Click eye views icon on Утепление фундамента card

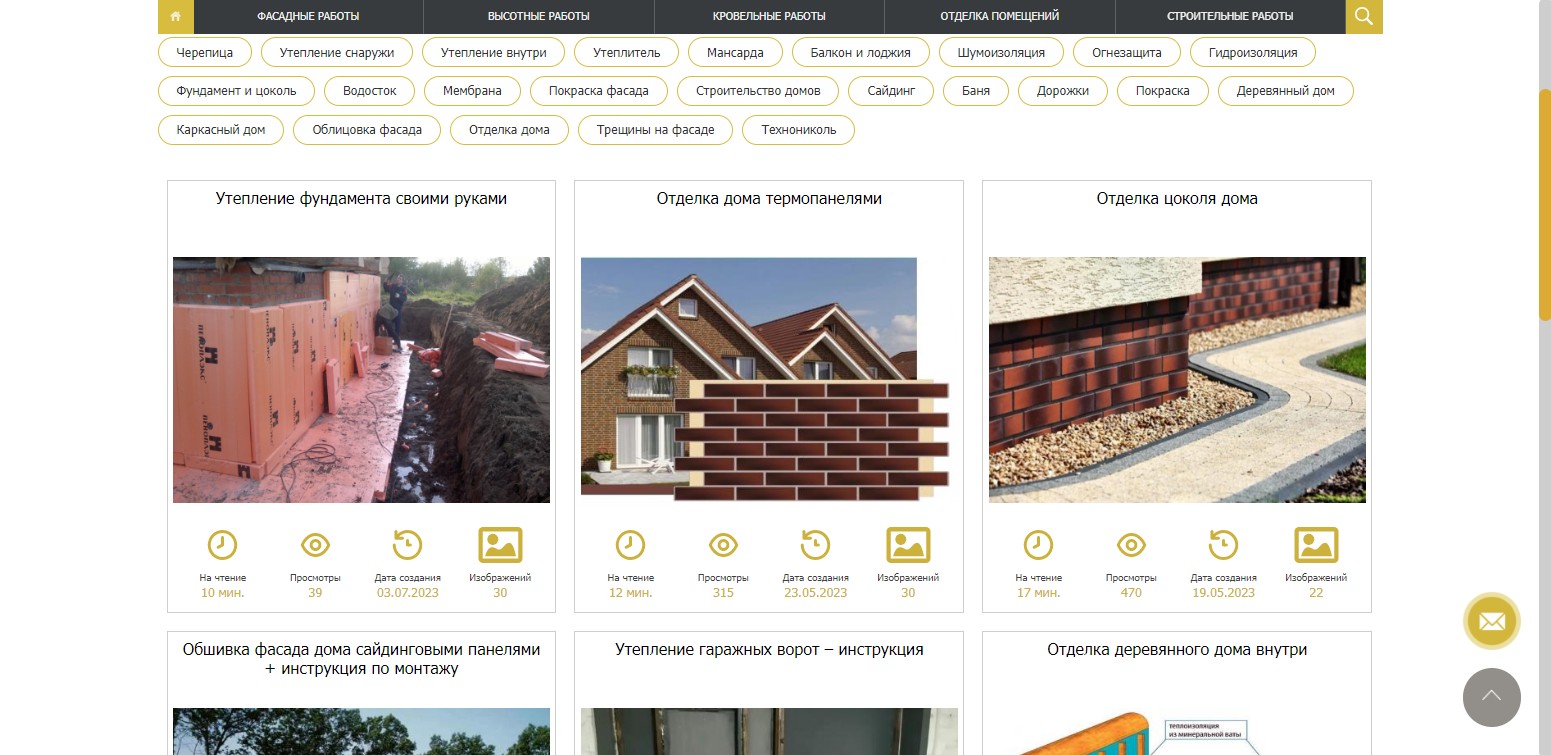click(315, 545)
